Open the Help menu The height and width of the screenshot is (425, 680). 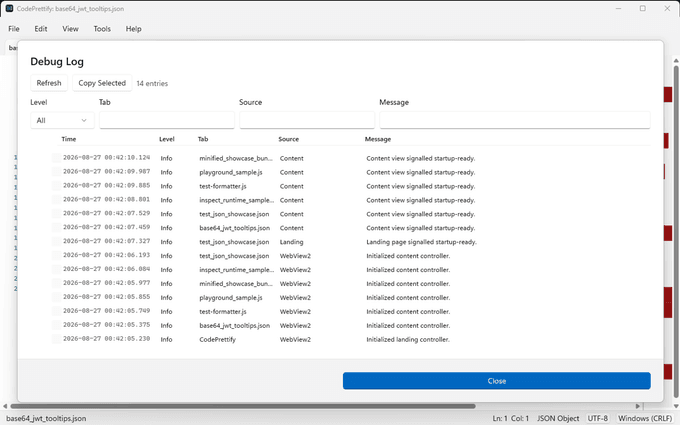pos(134,29)
